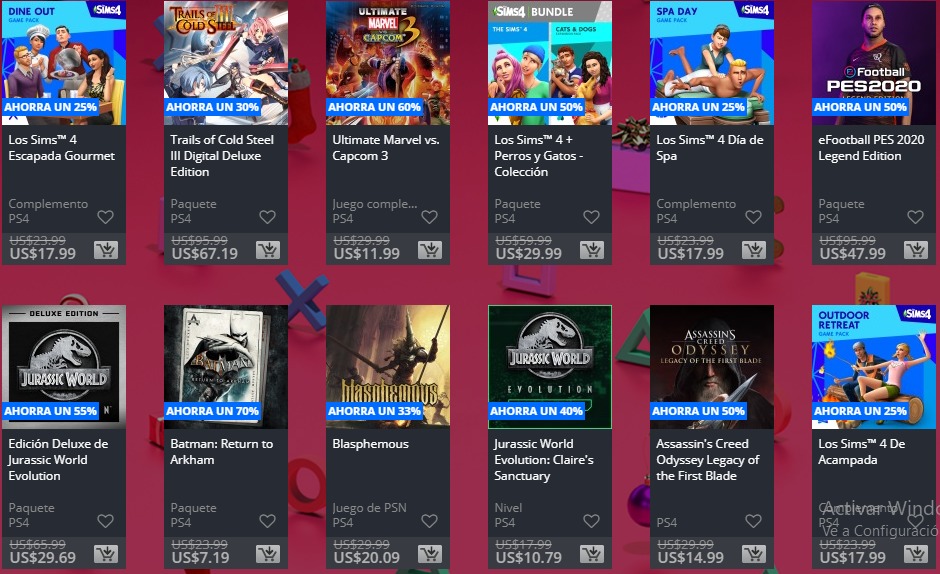Add Batman: Return to Arkham to cart

[x=268, y=554]
